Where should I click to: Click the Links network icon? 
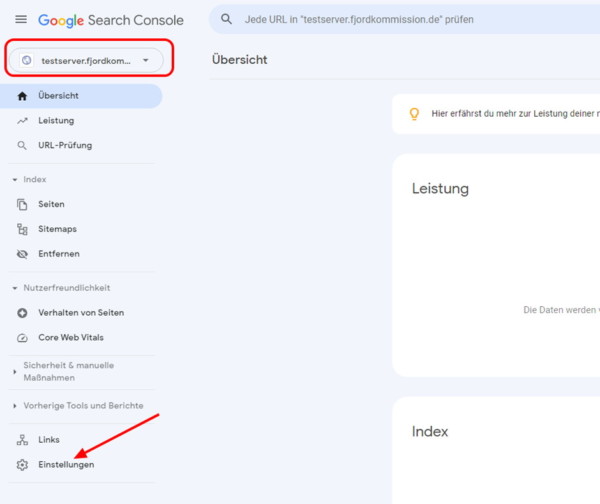(22, 440)
